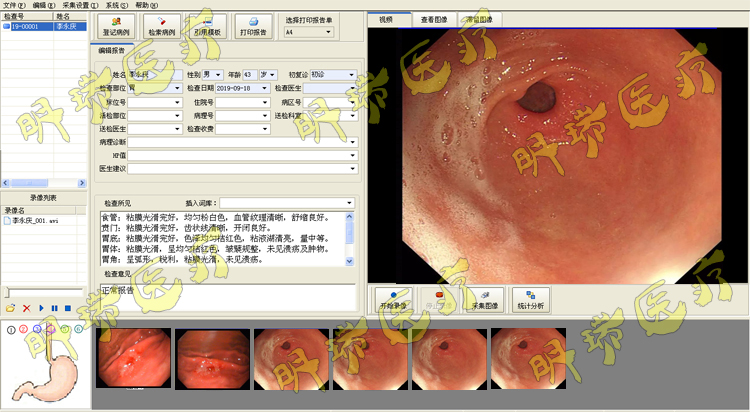The height and width of the screenshot is (412, 750).
Task: Click the 检索病例 search case toolbar button
Action: (162, 26)
